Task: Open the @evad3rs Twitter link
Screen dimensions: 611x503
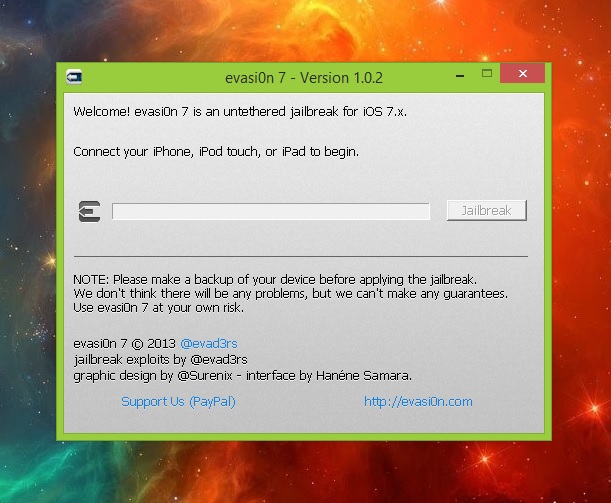Action: click(209, 344)
